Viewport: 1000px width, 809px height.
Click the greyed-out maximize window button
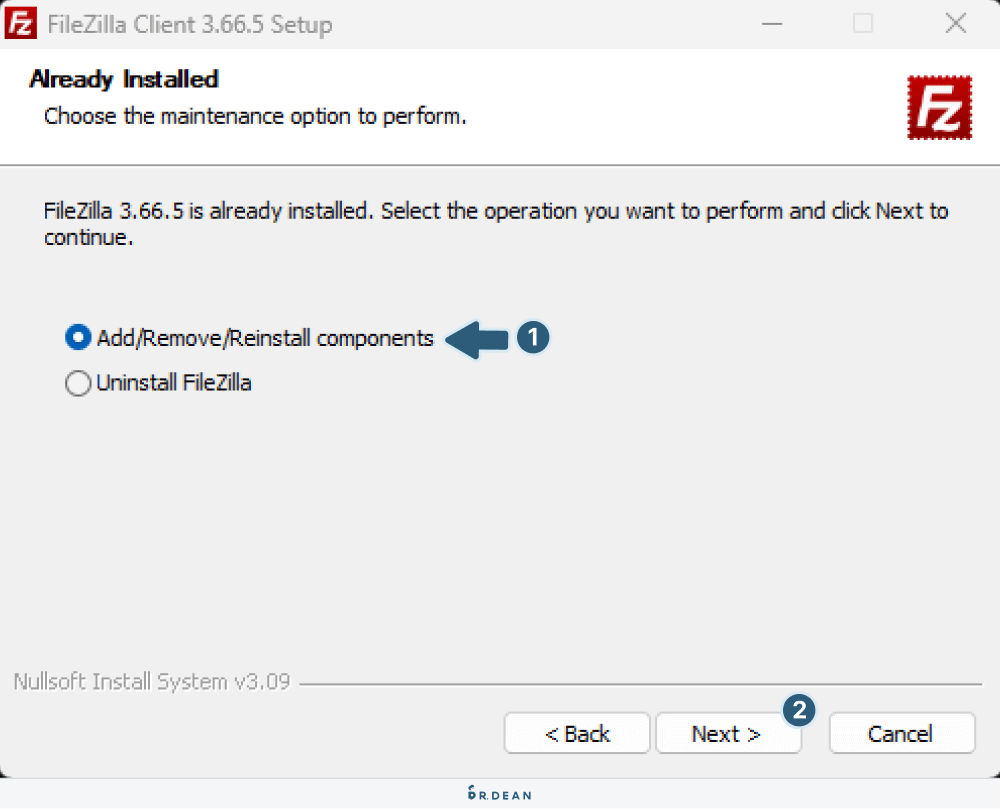click(862, 24)
